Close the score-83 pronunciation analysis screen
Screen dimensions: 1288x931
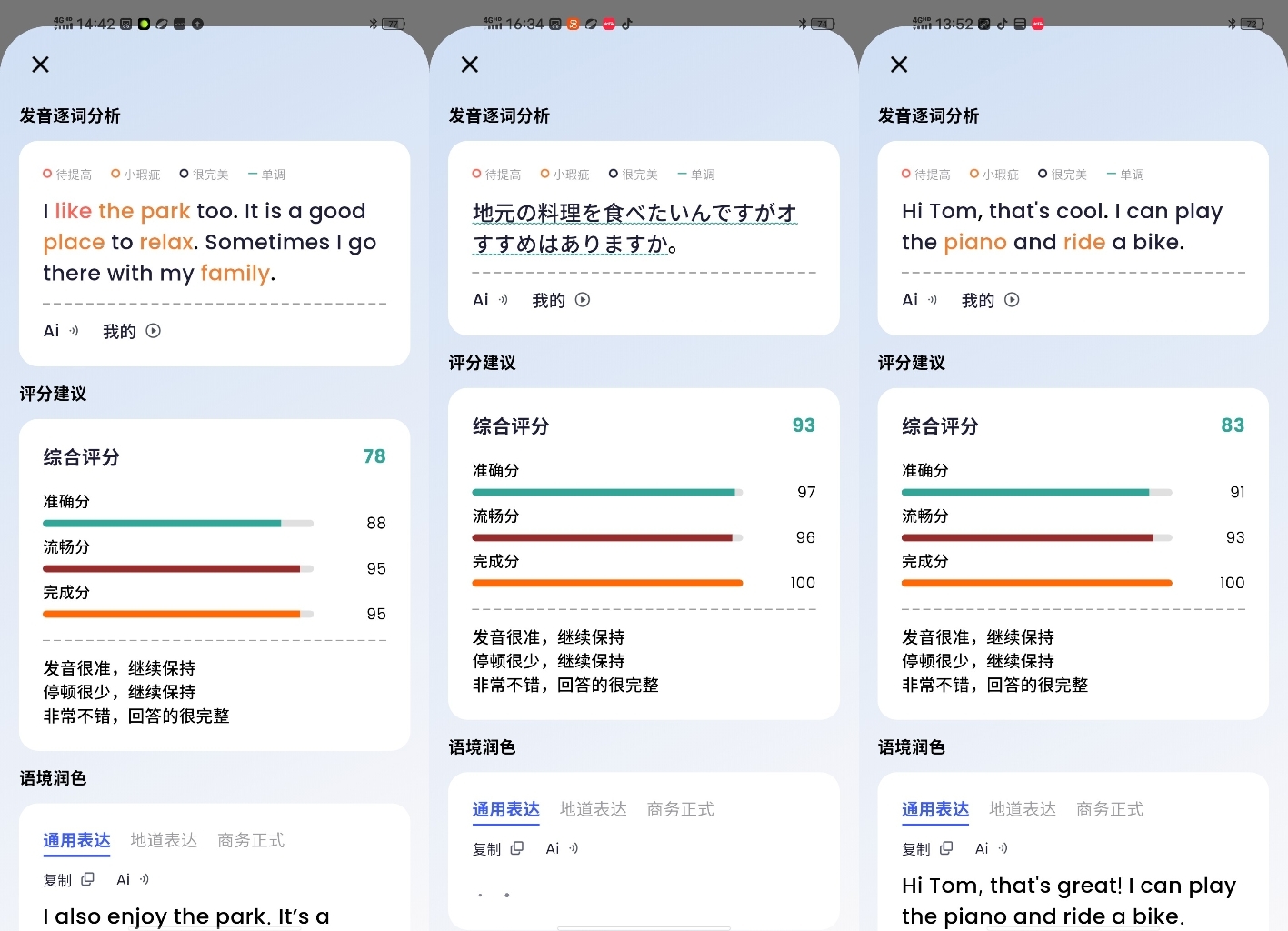(899, 65)
